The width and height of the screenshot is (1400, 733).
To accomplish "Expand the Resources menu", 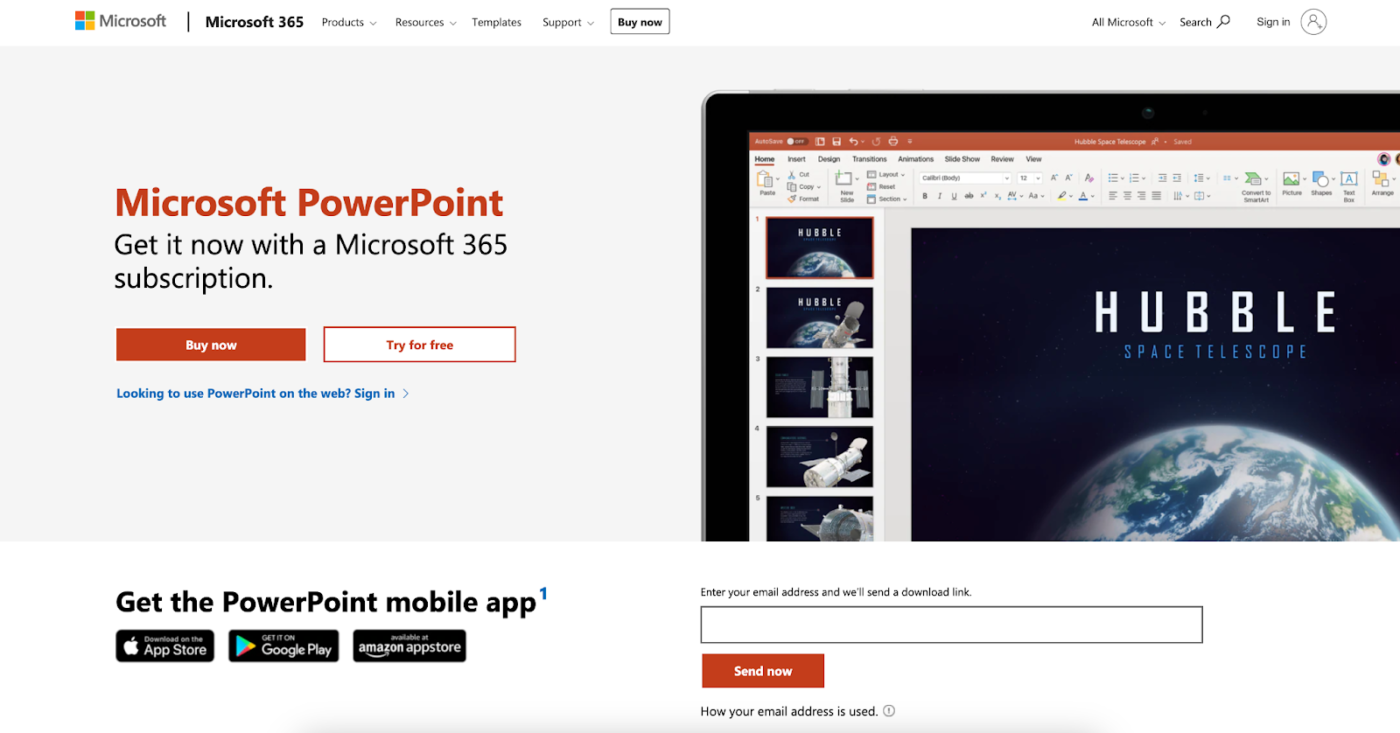I will [x=425, y=22].
